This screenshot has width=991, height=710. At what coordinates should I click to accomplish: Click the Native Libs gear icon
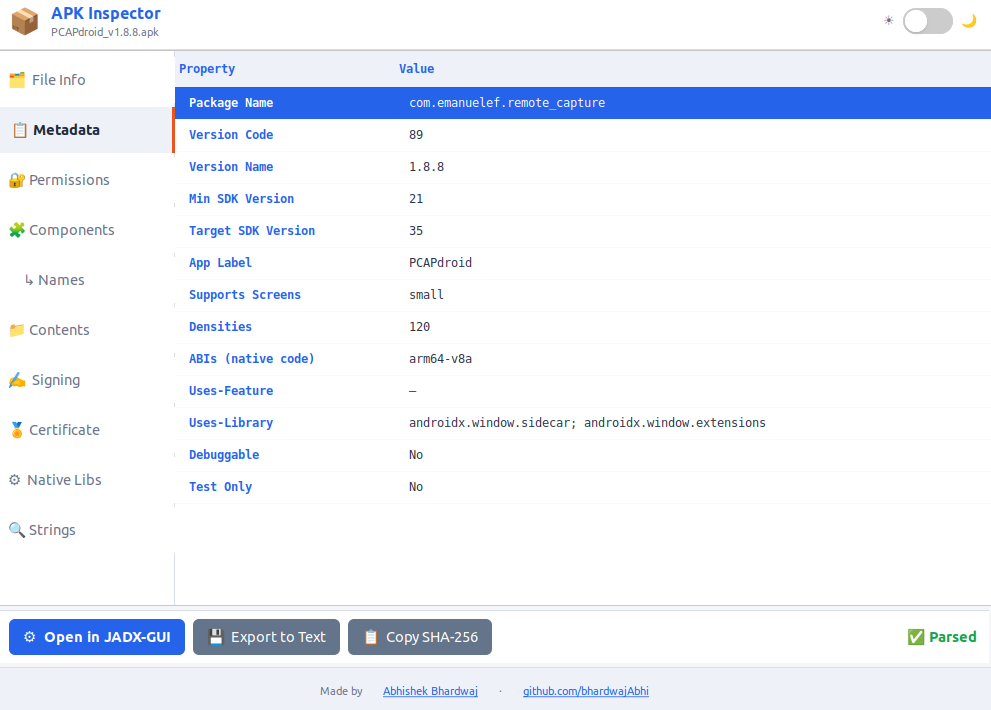pyautogui.click(x=15, y=480)
